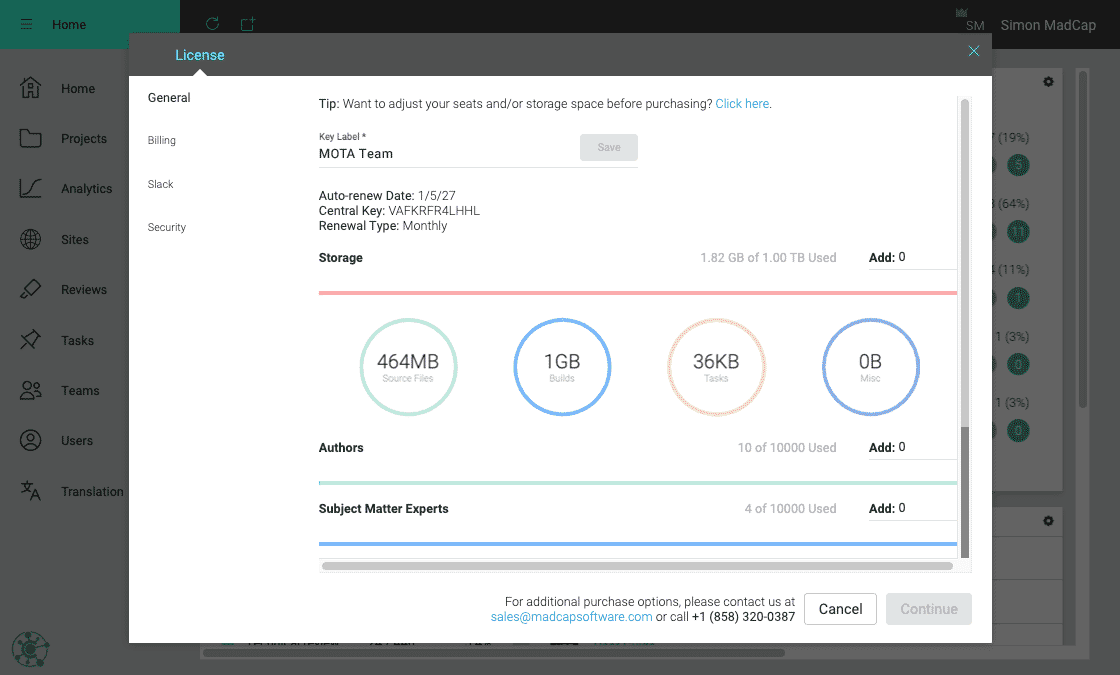Click the Home label in top bar
Image resolution: width=1120 pixels, height=675 pixels.
[69, 24]
